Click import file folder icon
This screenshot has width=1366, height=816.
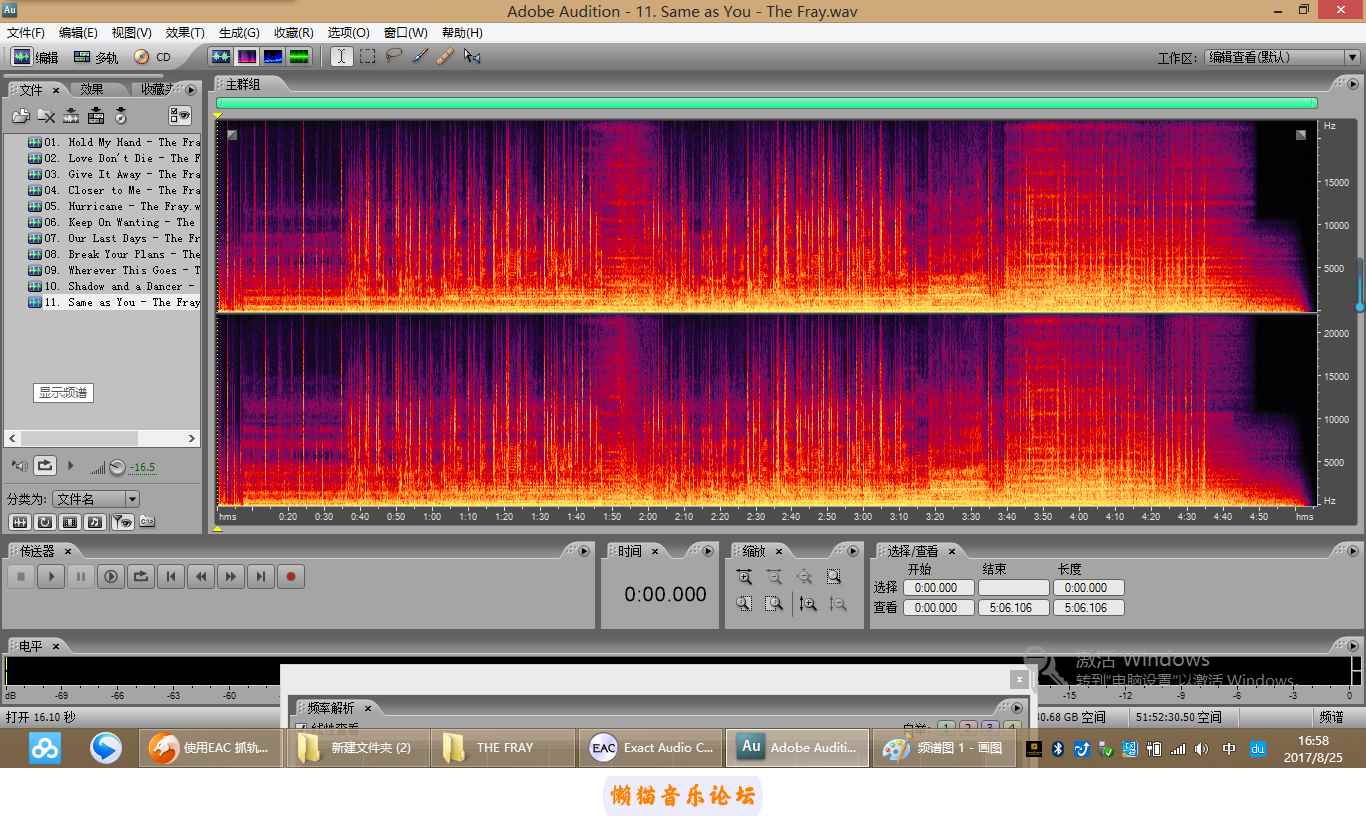[x=21, y=116]
